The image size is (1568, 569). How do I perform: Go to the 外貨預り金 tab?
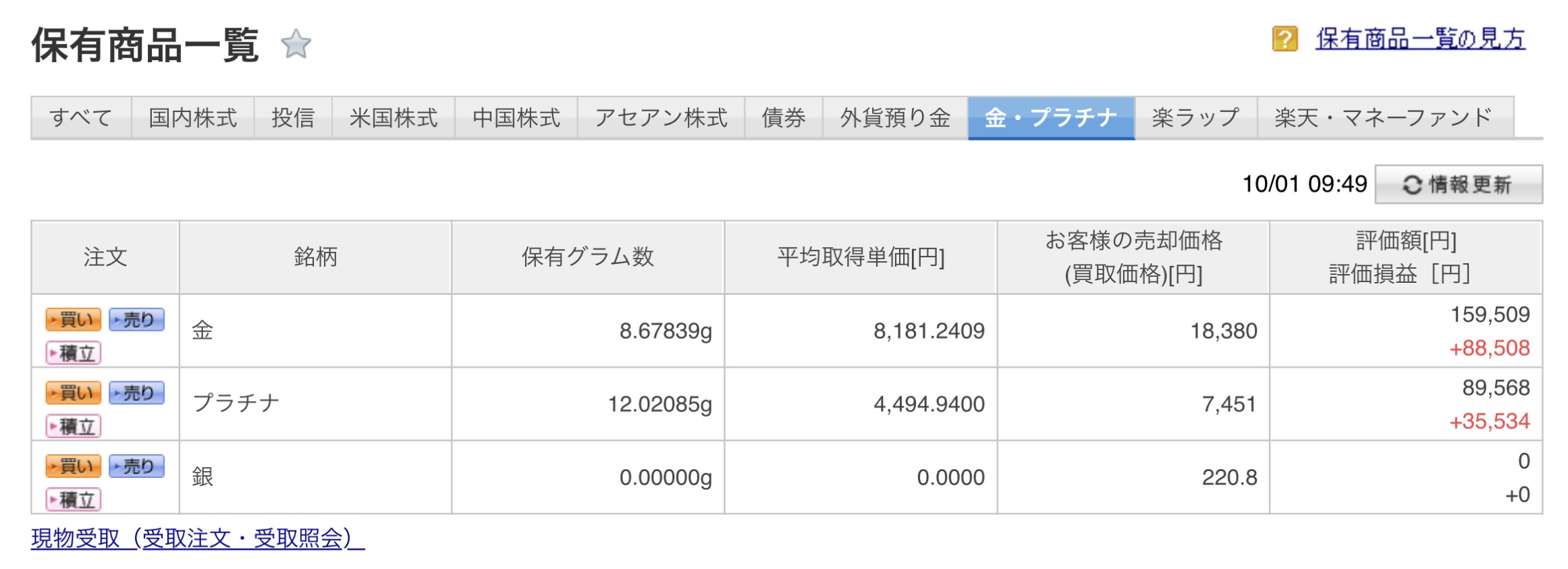coord(895,118)
